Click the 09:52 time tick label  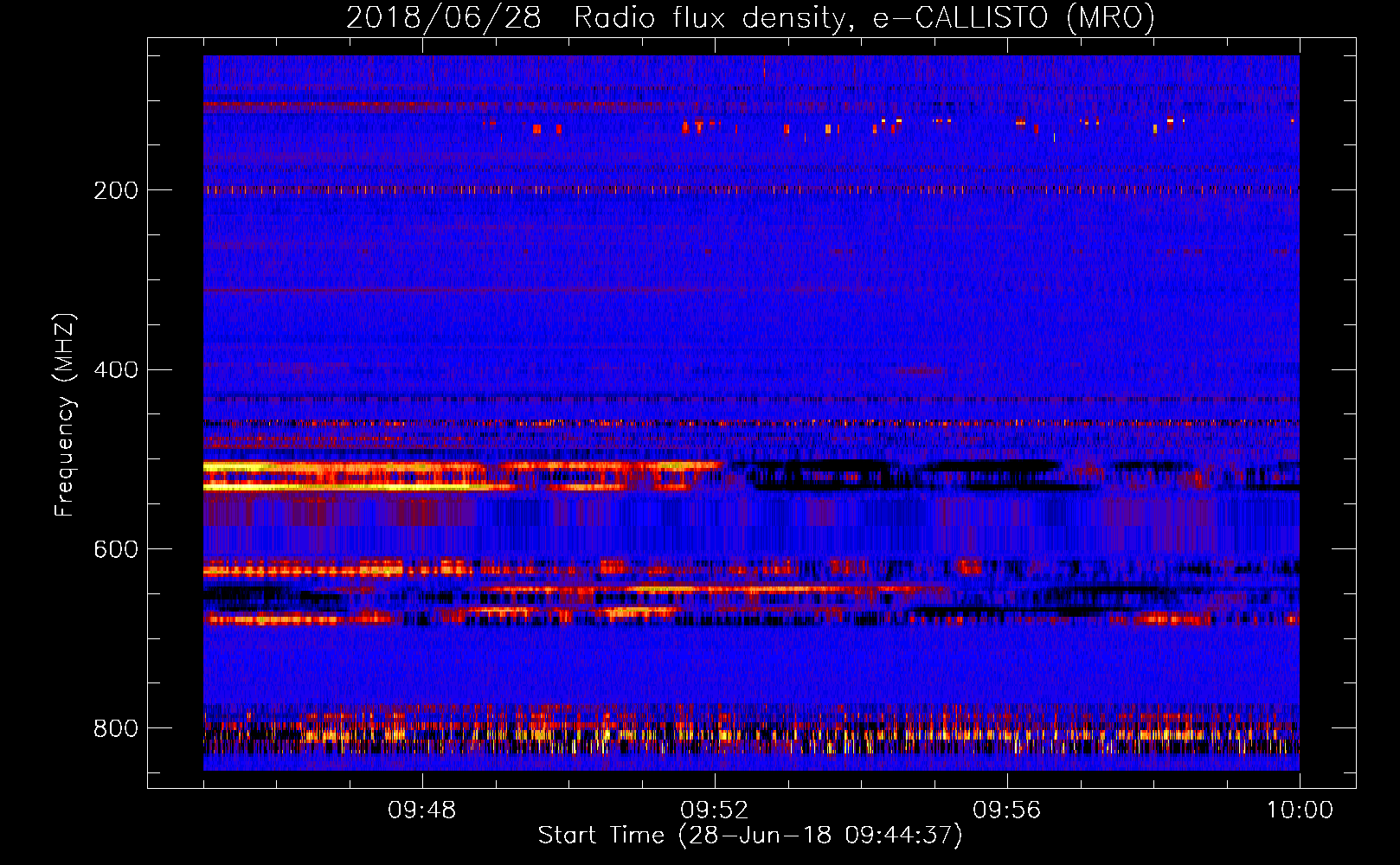coord(715,811)
